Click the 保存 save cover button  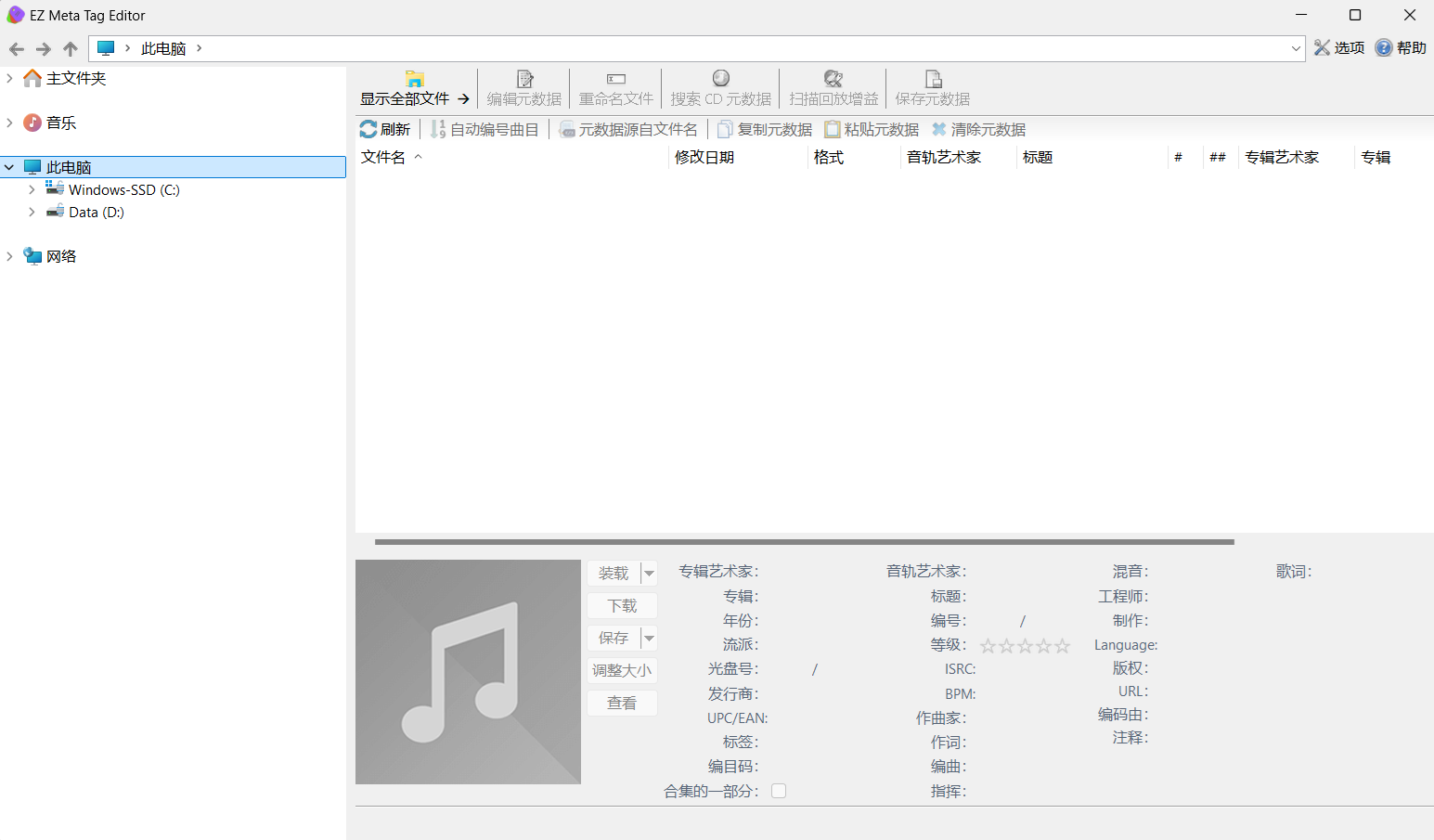614,639
